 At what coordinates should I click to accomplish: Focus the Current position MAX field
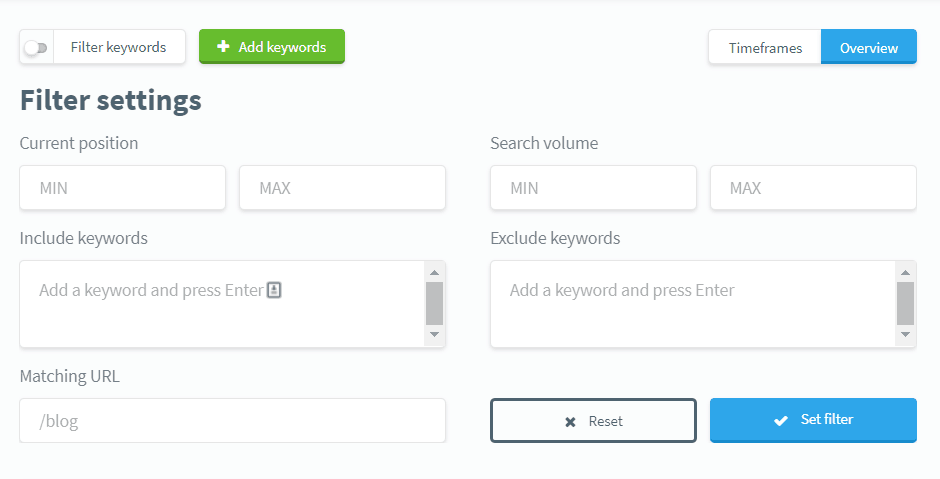point(342,188)
